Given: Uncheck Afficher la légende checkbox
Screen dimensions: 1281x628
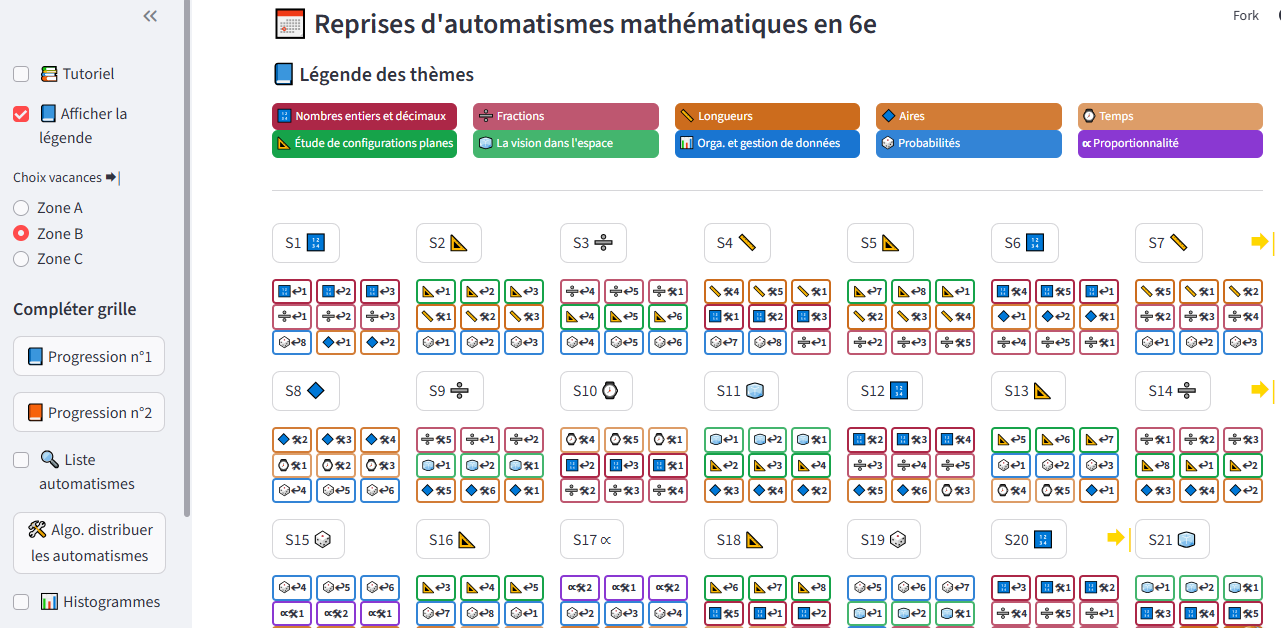Looking at the screenshot, I should tap(21, 114).
